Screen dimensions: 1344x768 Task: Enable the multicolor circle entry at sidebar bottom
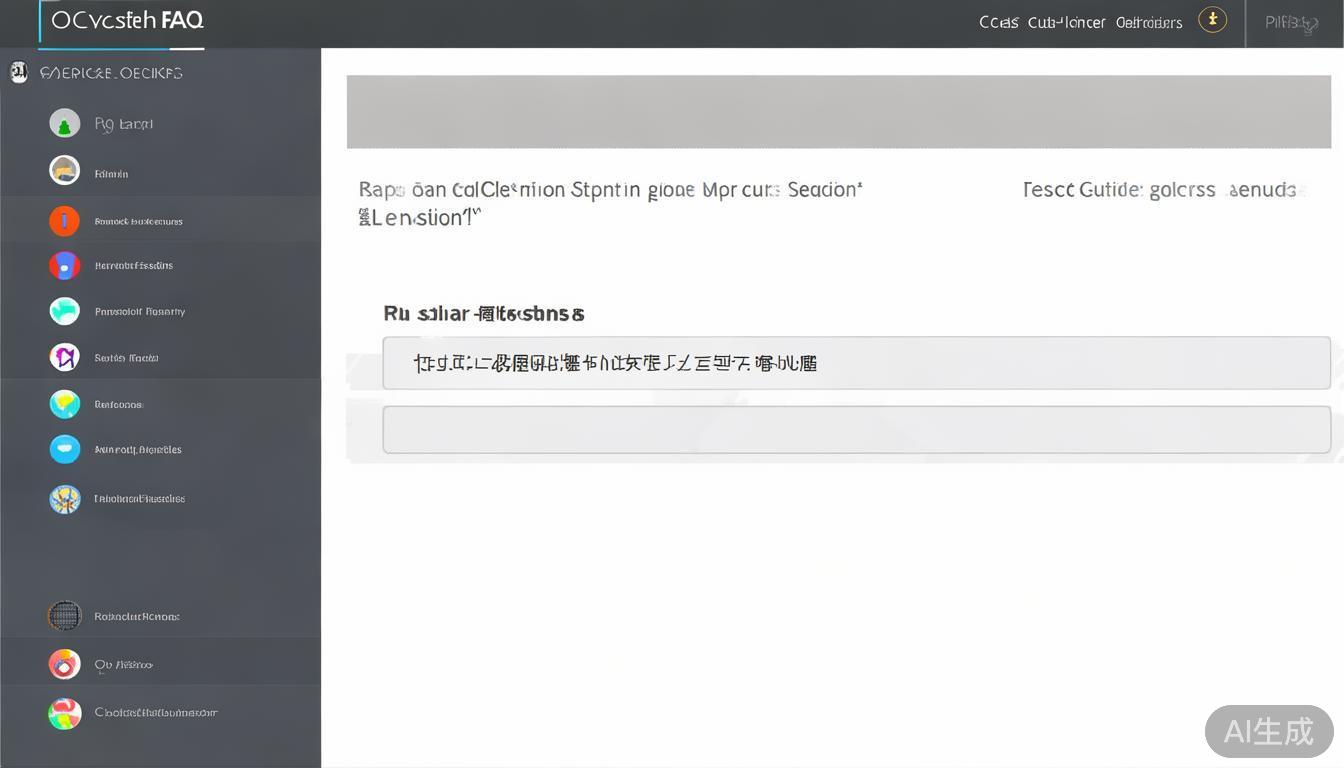[x=64, y=712]
